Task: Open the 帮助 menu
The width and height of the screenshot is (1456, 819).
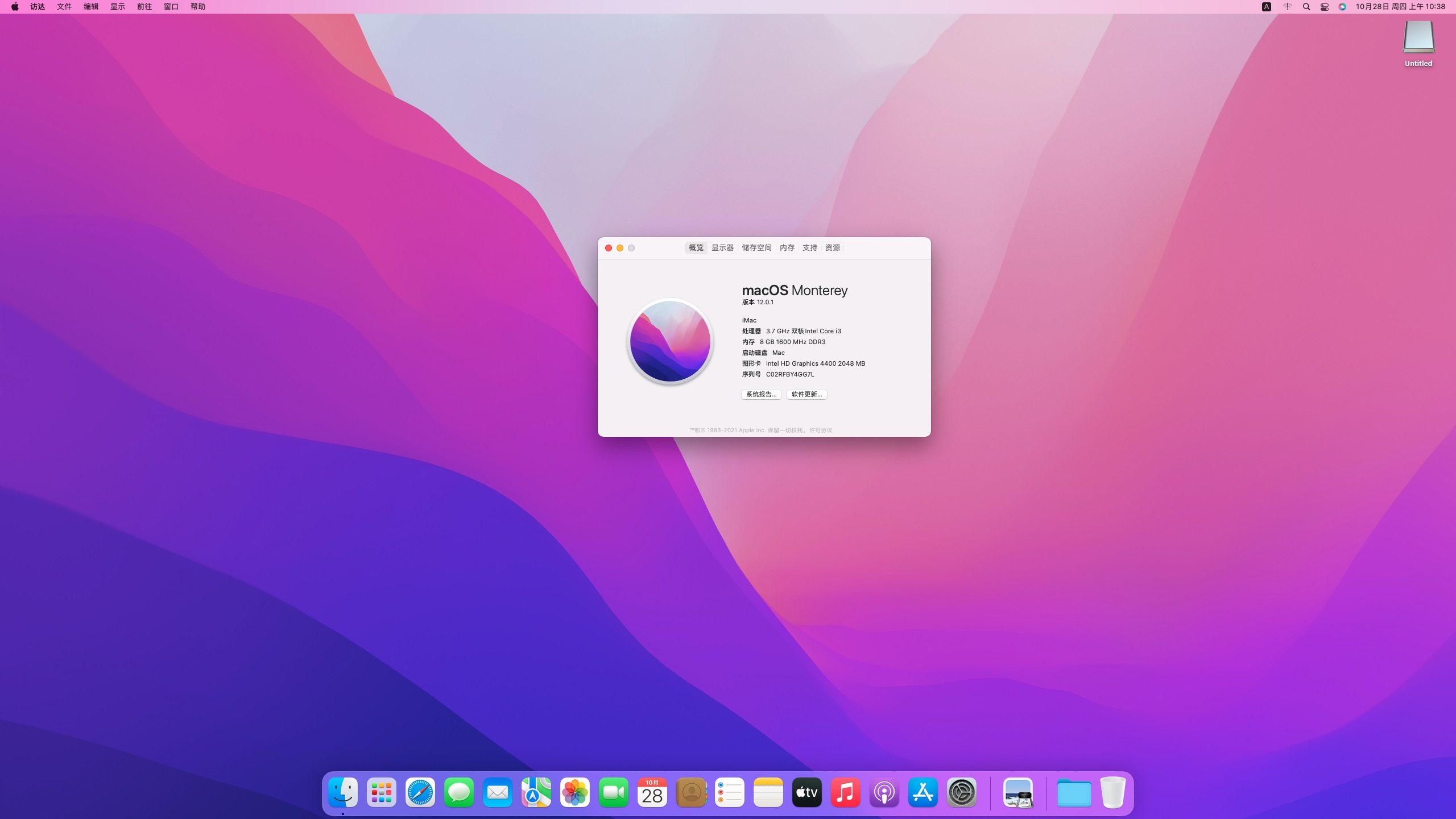Action: point(198,7)
